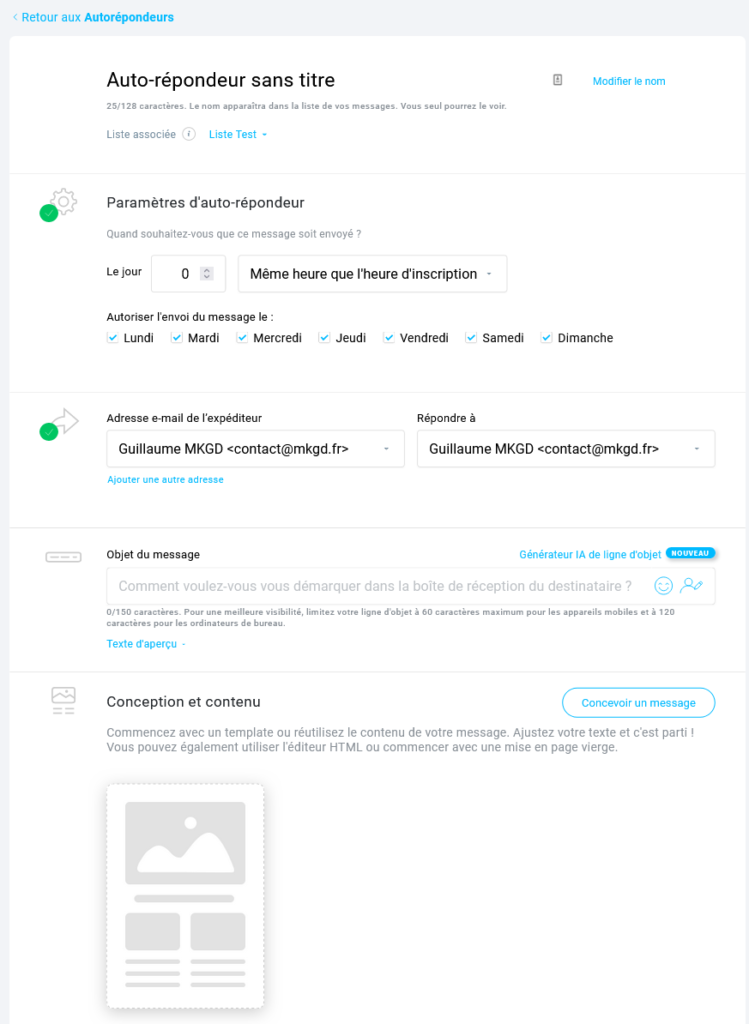Open the Répondre à address dropdown

(566, 449)
